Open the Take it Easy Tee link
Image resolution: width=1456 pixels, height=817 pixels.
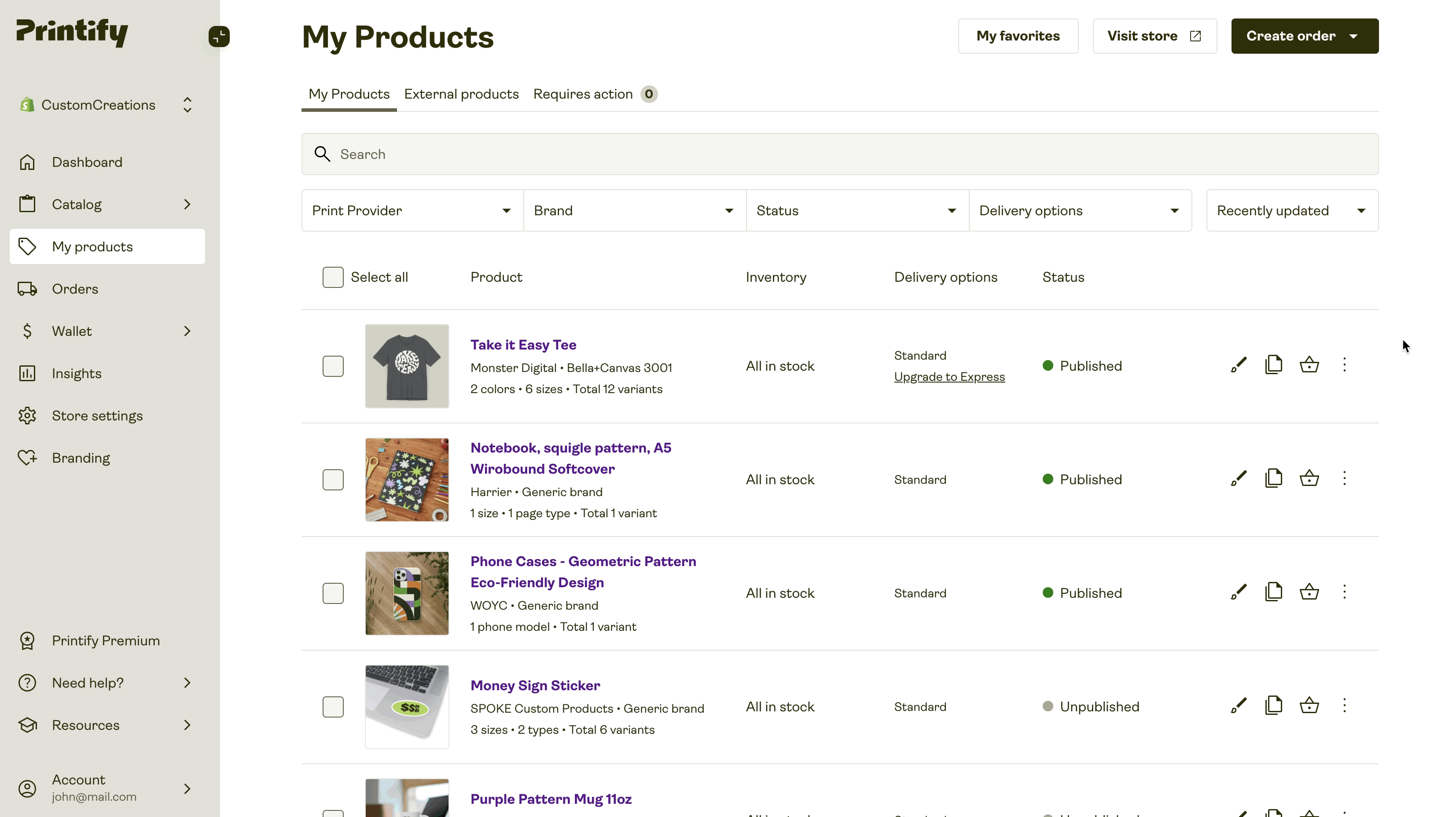[523, 345]
